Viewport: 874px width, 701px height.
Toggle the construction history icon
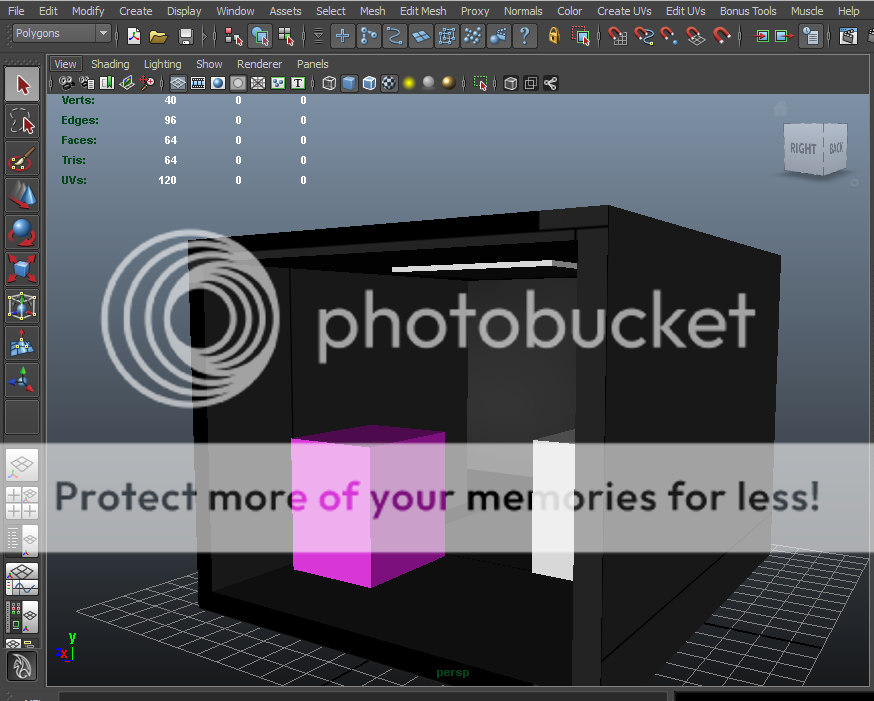coord(810,36)
